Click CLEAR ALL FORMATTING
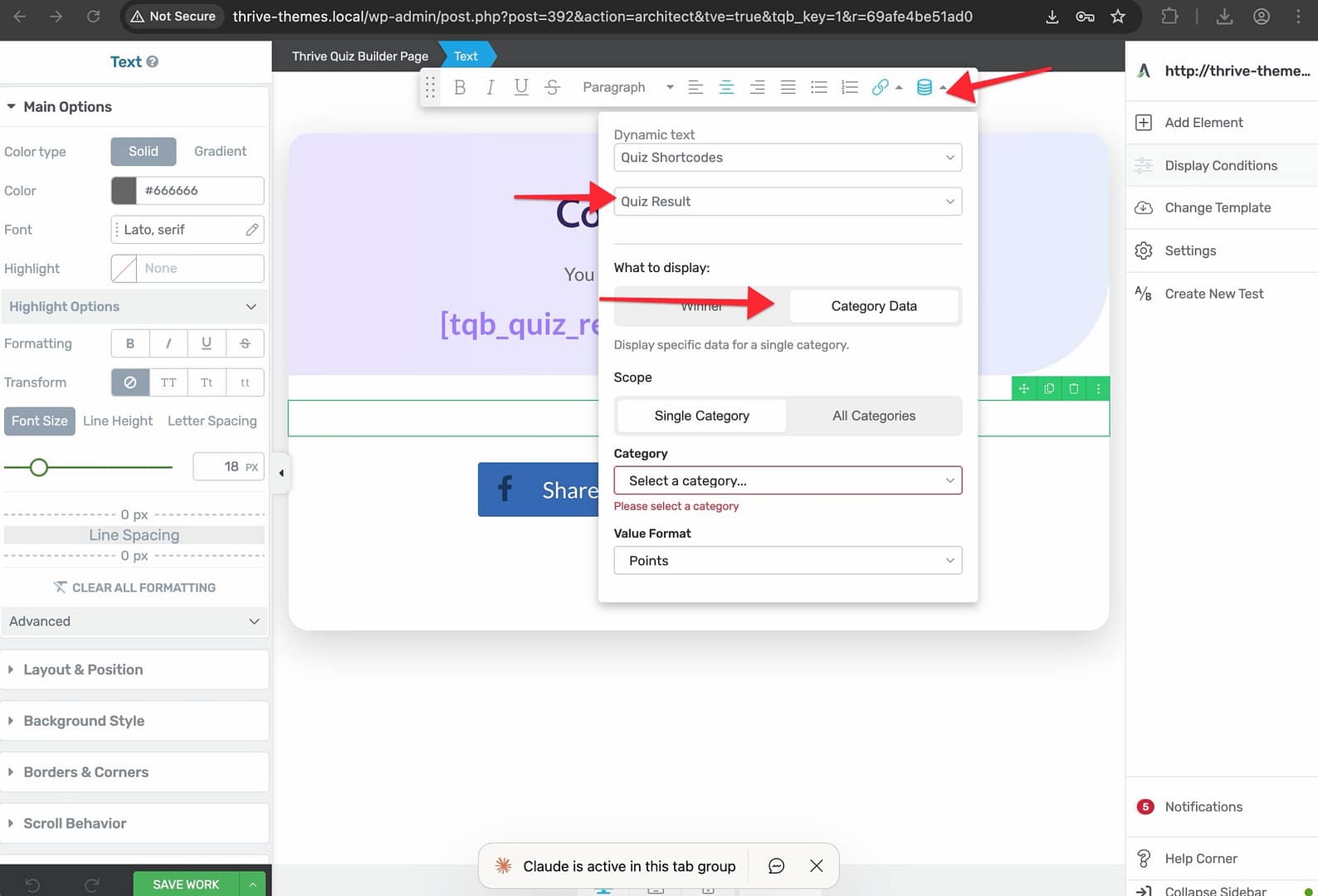The image size is (1318, 896). 134,587
